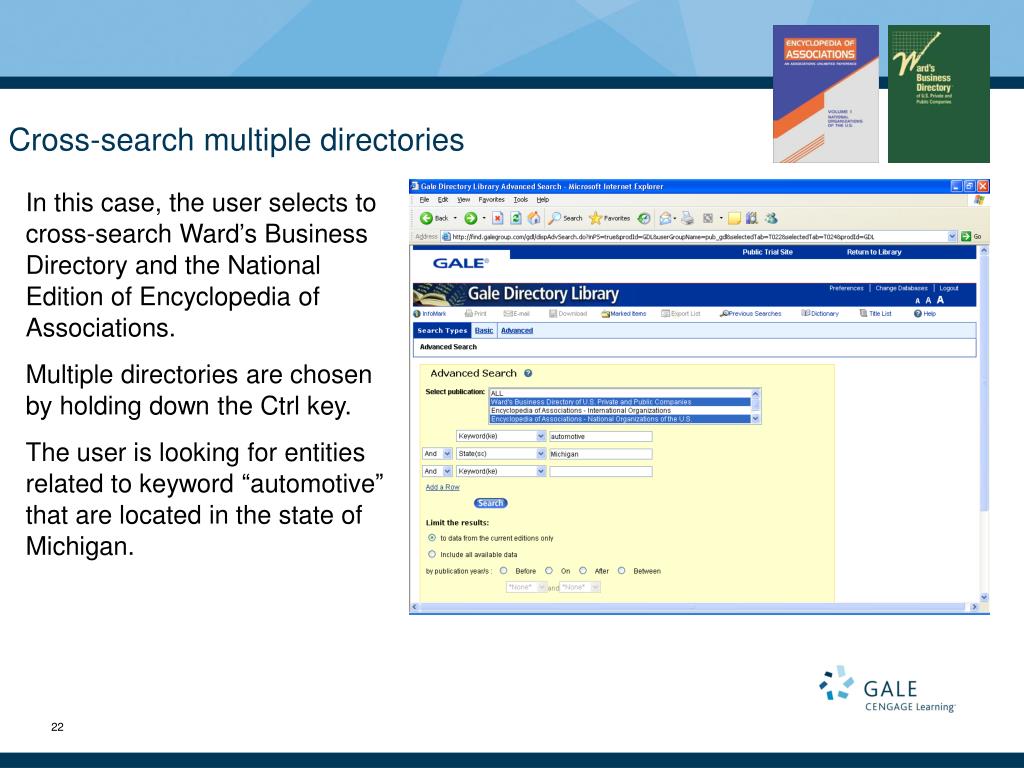Click the IE Back arrow button
1024x768 pixels.
426,218
